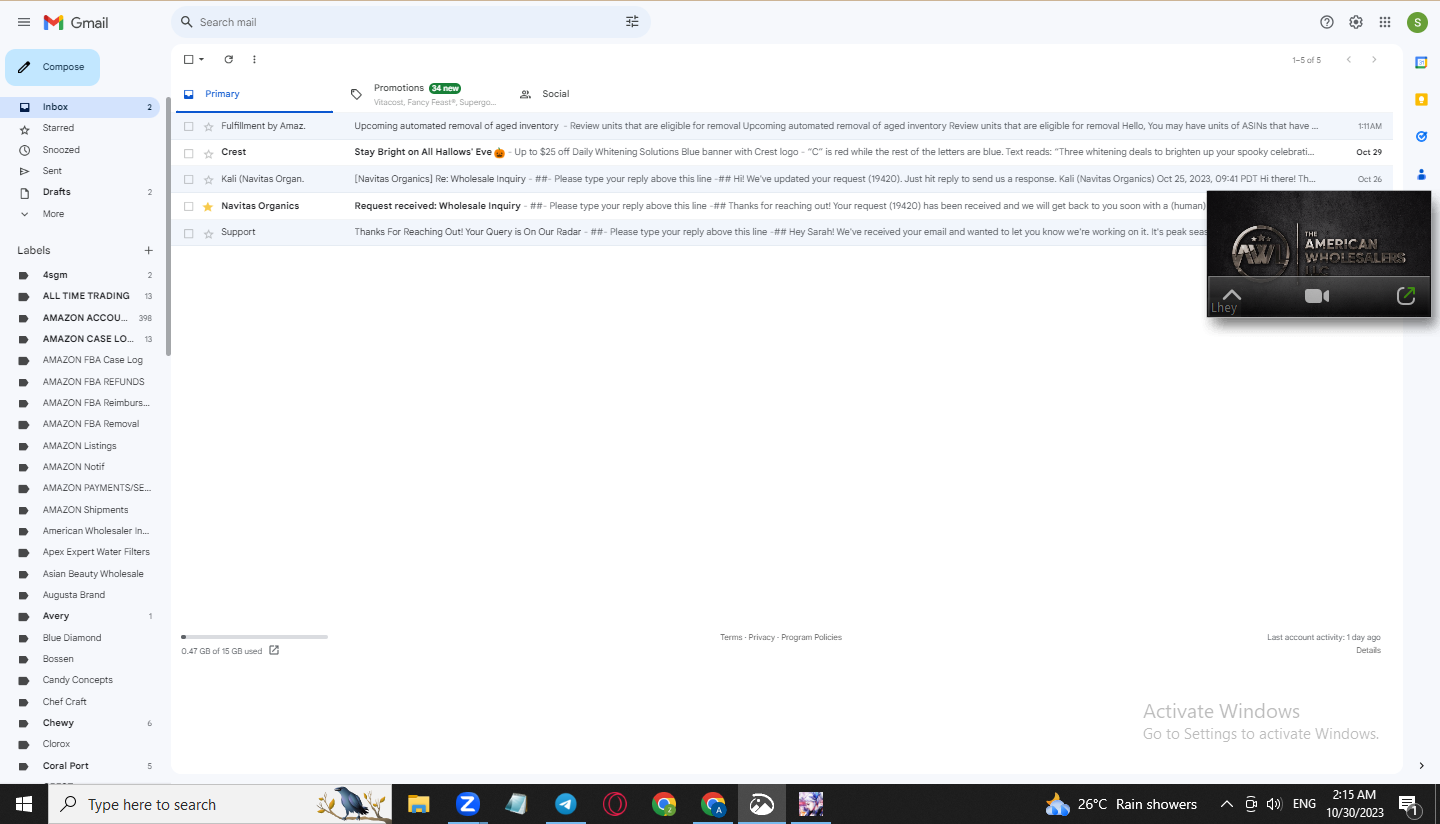Image resolution: width=1440 pixels, height=824 pixels.
Task: Open Zoom from the taskbar
Action: [467, 804]
